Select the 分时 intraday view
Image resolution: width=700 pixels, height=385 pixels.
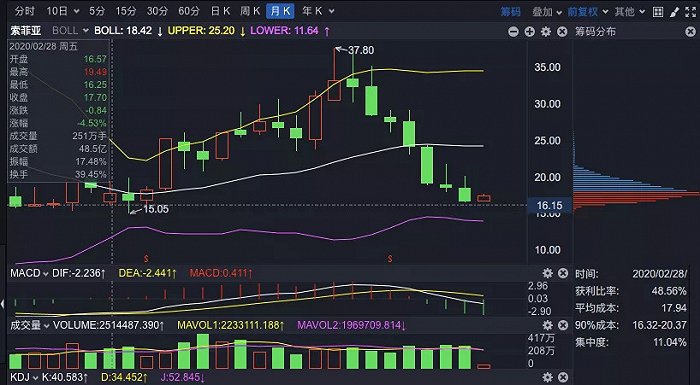(24, 11)
